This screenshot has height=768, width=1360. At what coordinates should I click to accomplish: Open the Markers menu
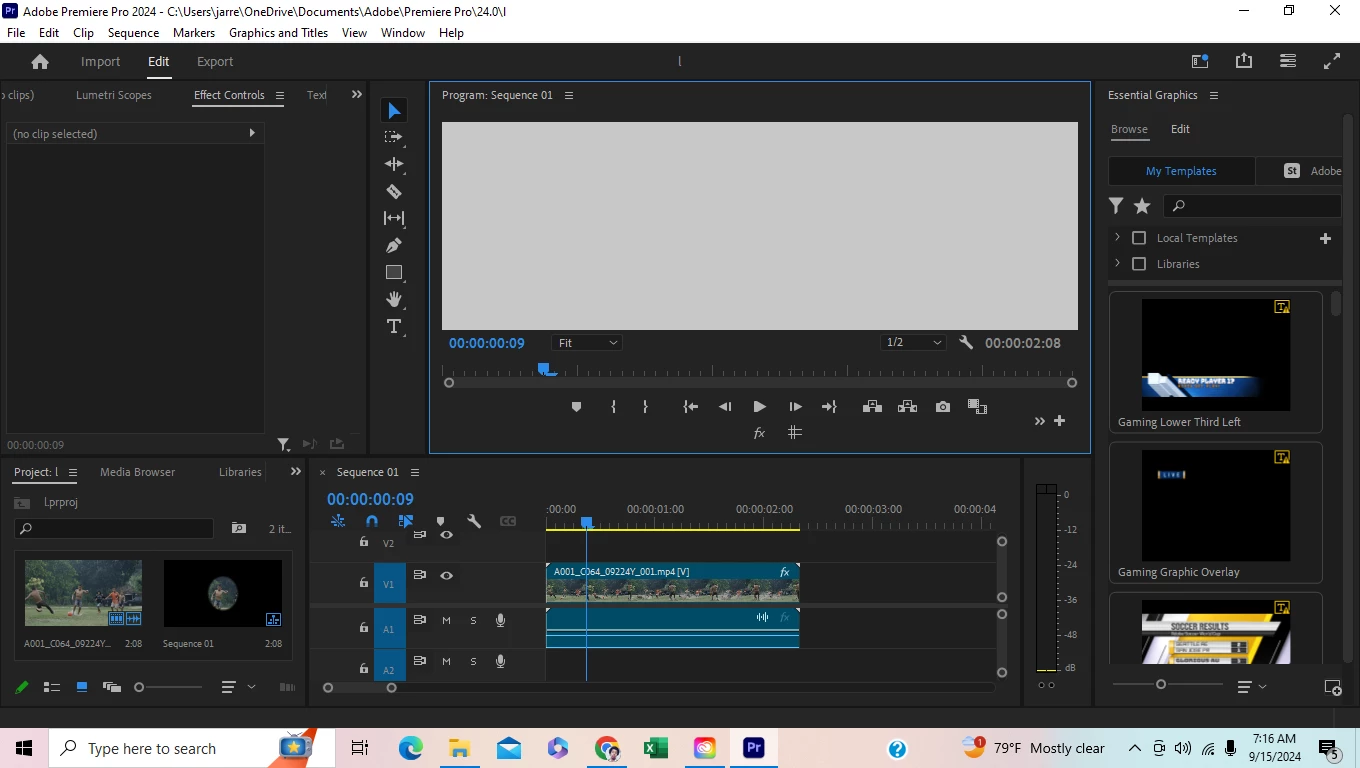coord(194,33)
